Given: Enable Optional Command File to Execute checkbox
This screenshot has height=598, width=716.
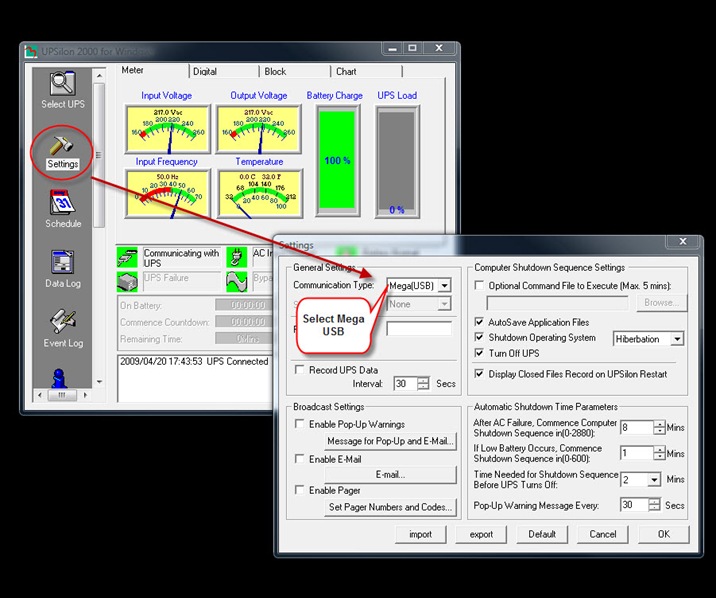Looking at the screenshot, I should click(x=479, y=285).
